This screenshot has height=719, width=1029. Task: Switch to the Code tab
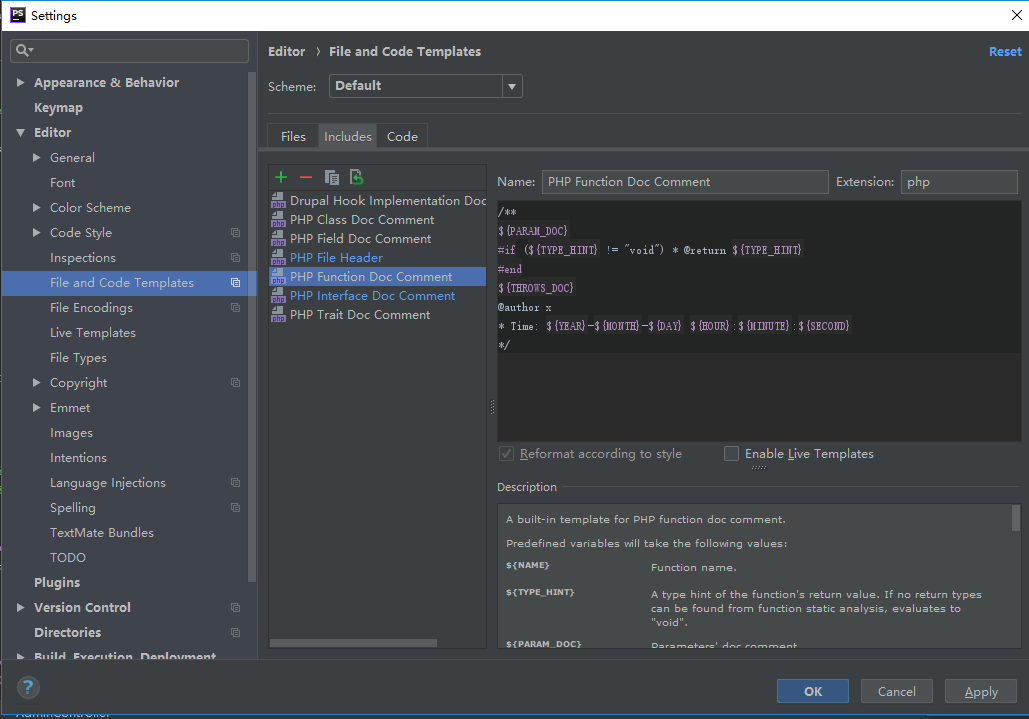pos(402,136)
